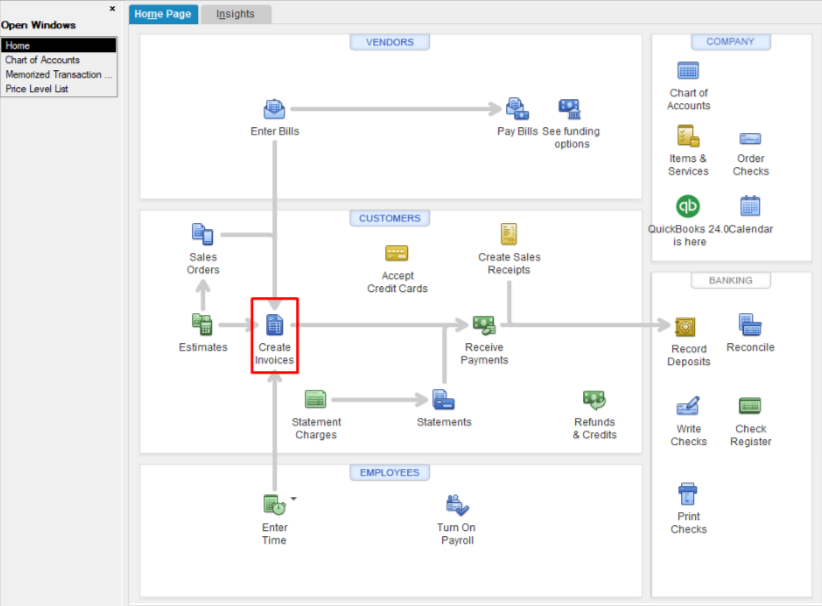Select the Statement Charges icon

click(x=316, y=397)
